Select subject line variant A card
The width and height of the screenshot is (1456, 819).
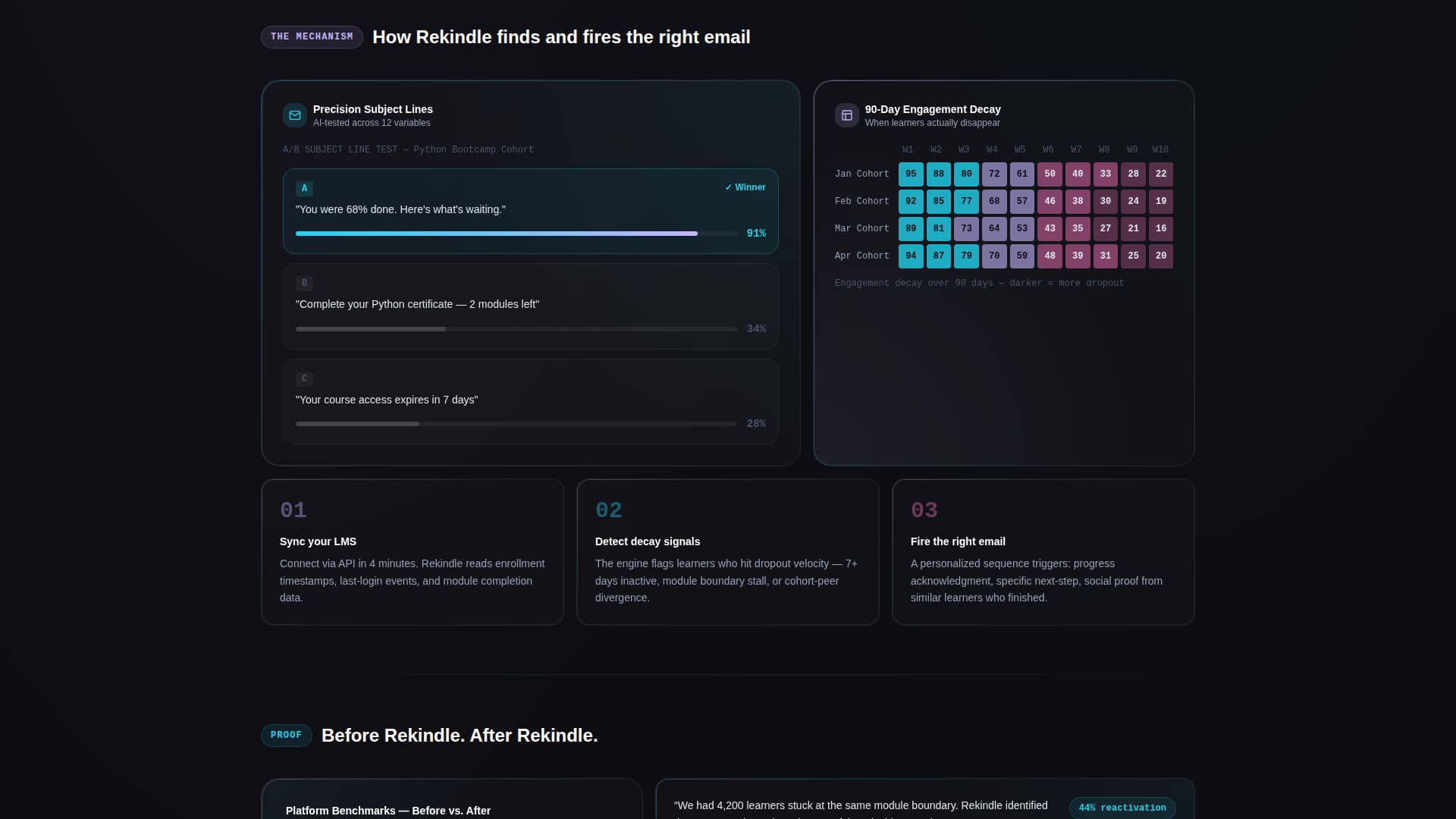point(531,212)
